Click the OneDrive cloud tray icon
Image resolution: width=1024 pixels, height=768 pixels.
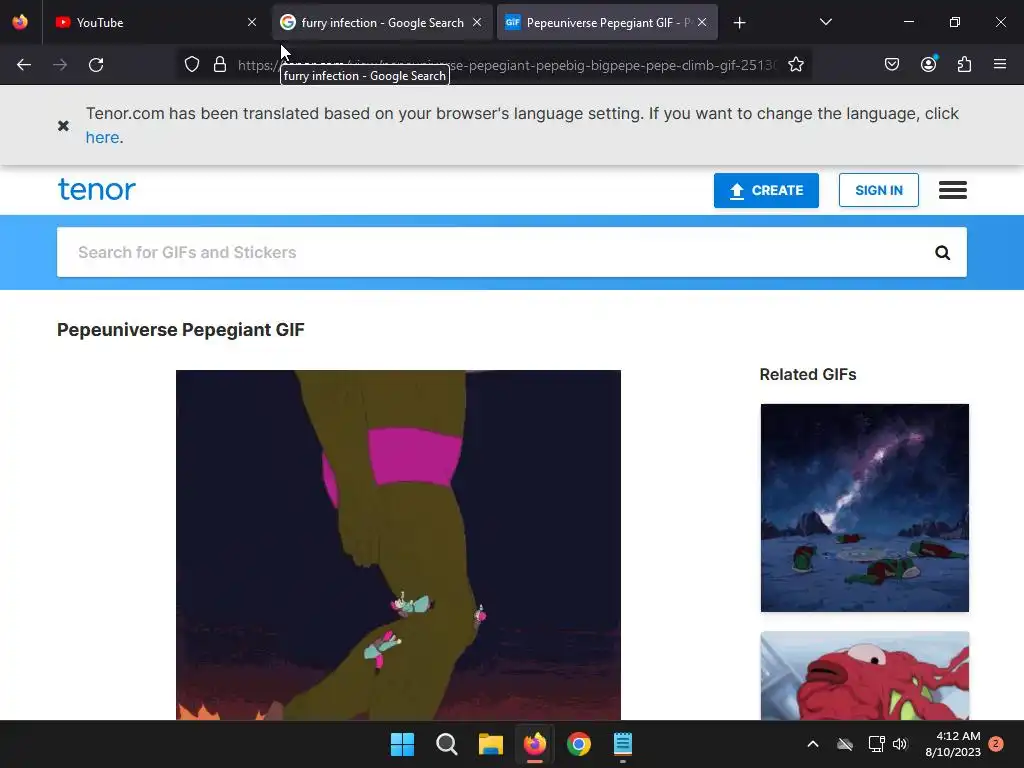pyautogui.click(x=845, y=744)
